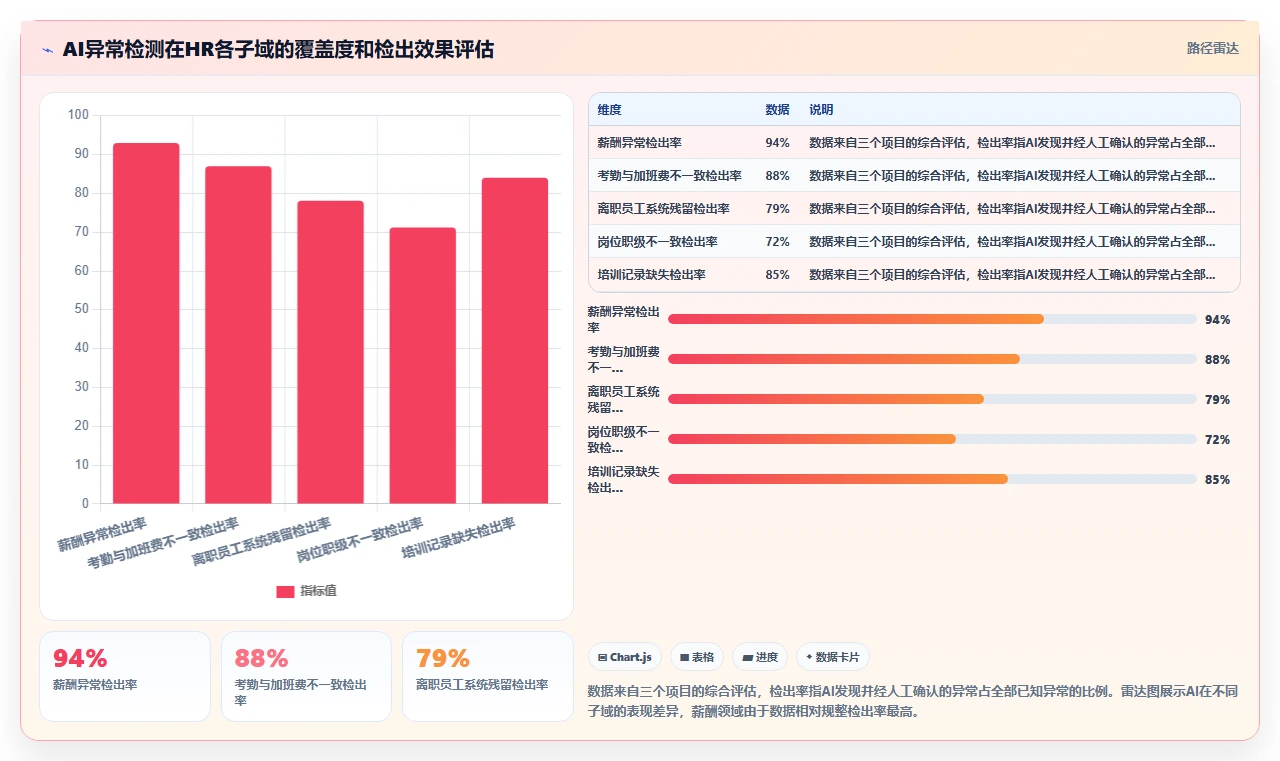Click the 72% value in the table
Viewport: 1280px width, 761px height.
coord(777,242)
